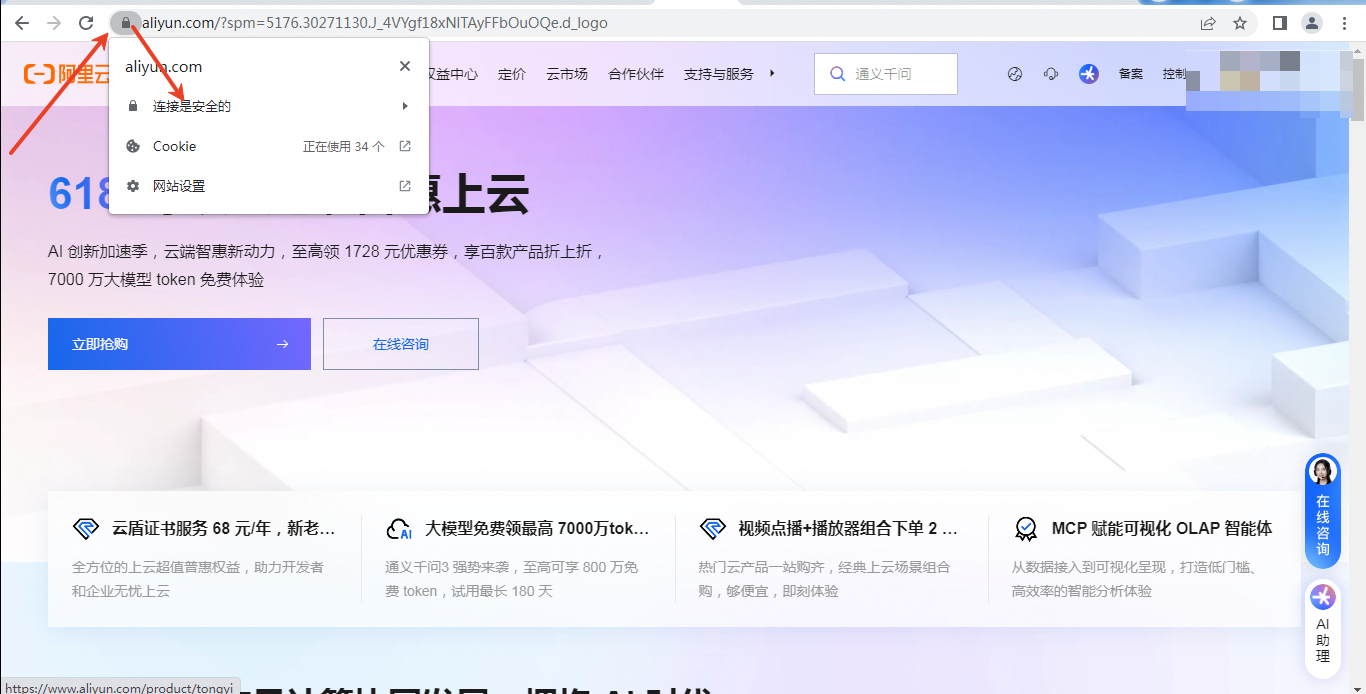The height and width of the screenshot is (694, 1366).
Task: Click the headset support icon in header
Action: (x=1051, y=74)
